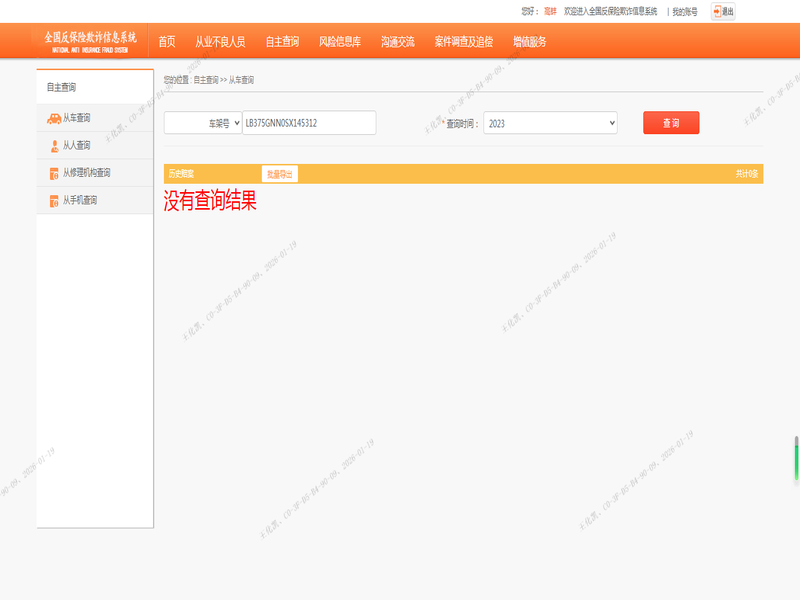Select 从业不良人员 in the top menu

[220, 42]
